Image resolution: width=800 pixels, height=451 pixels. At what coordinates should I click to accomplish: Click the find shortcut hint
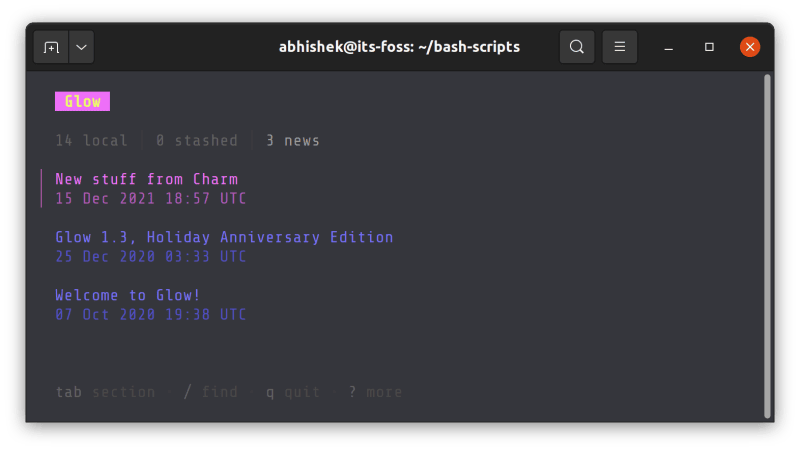click(x=210, y=392)
